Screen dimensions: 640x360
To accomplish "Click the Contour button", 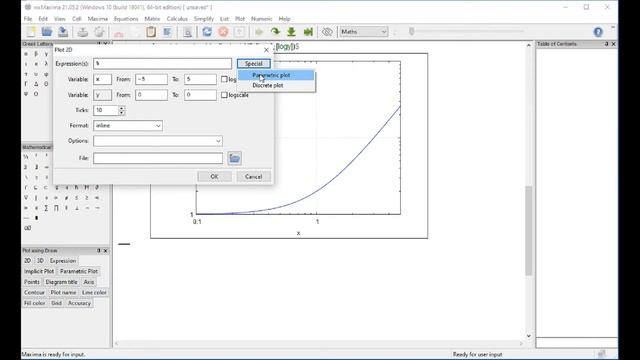I will [34, 293].
